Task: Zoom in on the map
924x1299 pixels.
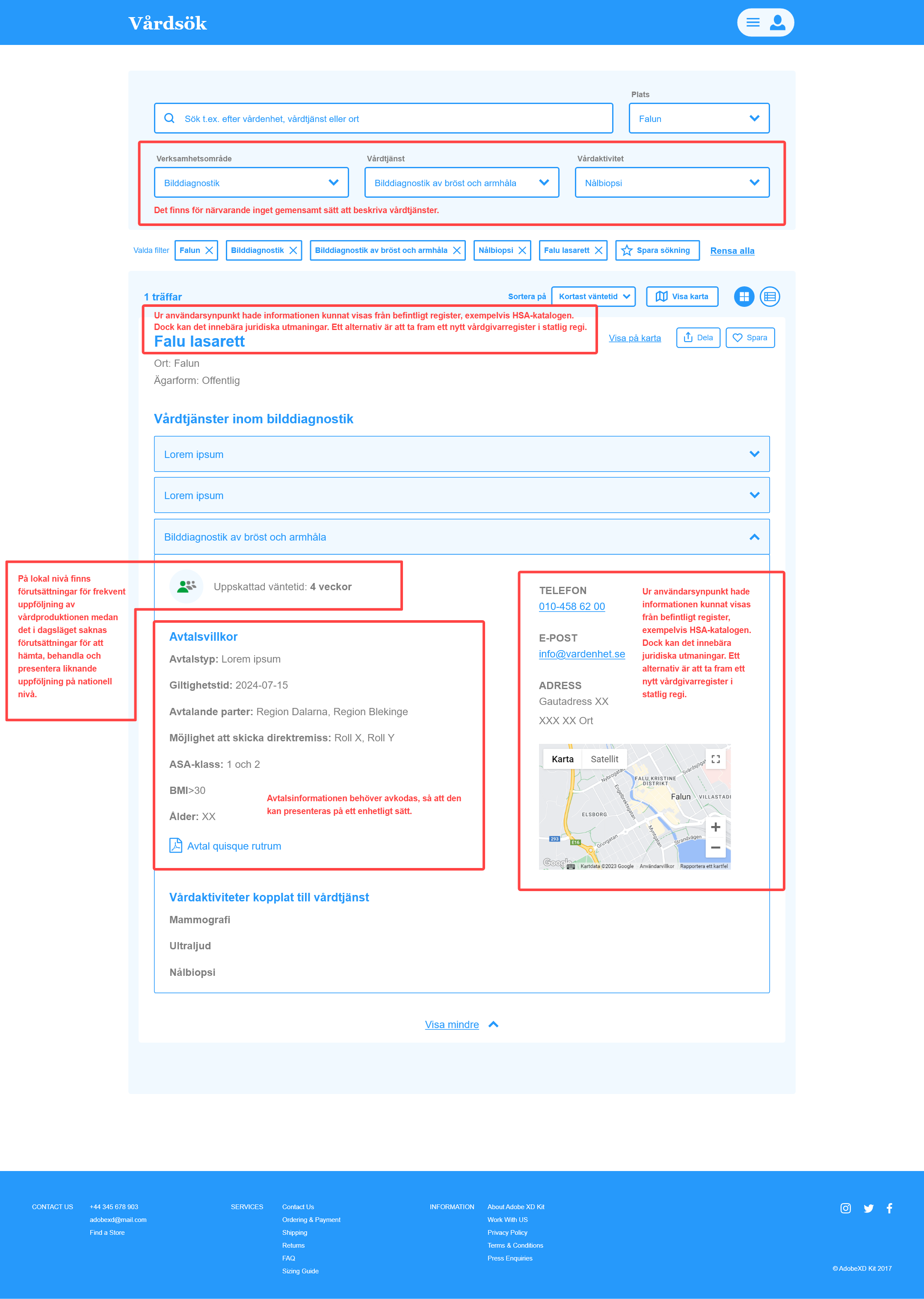Action: click(716, 827)
